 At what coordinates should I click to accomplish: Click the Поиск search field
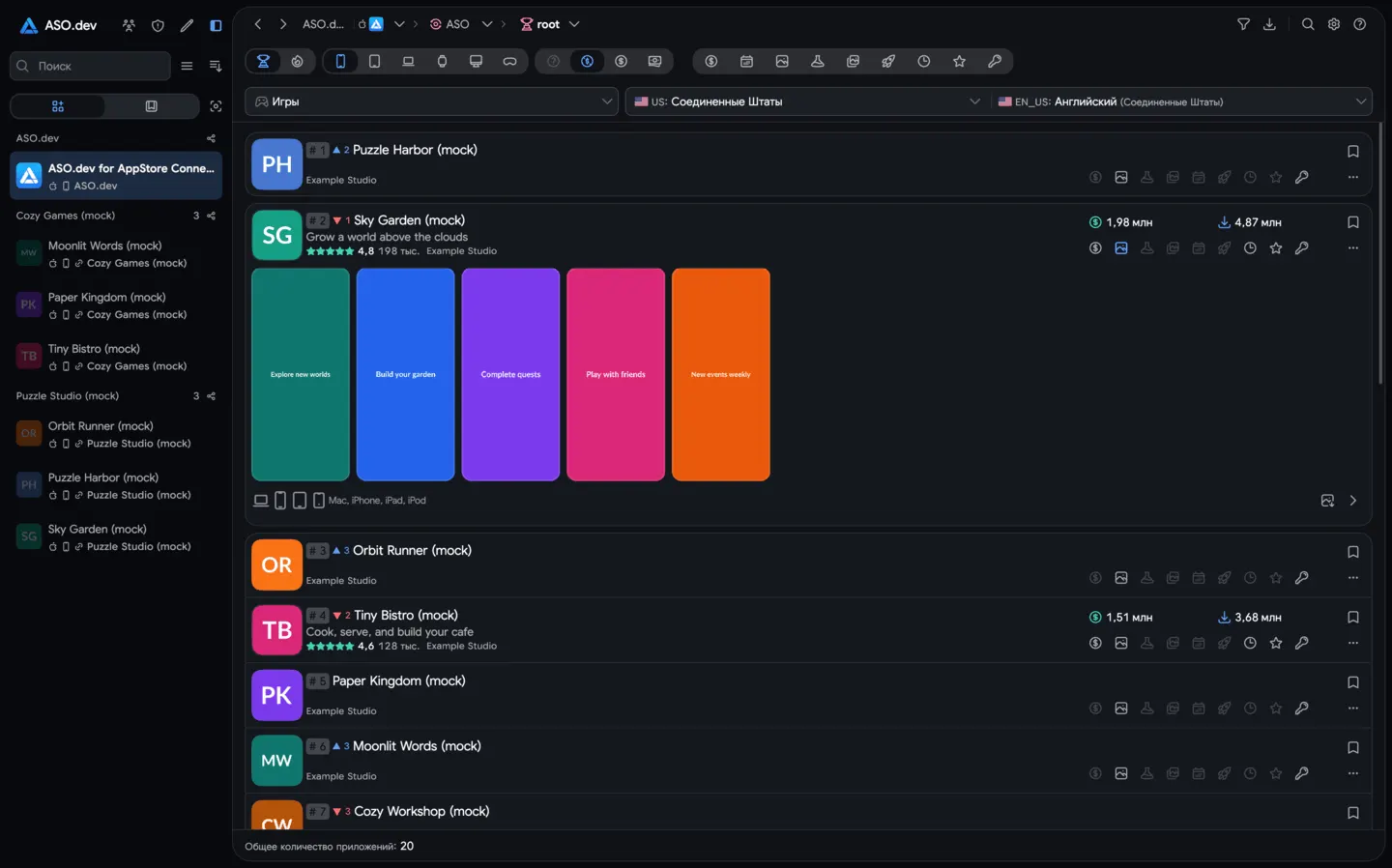90,66
